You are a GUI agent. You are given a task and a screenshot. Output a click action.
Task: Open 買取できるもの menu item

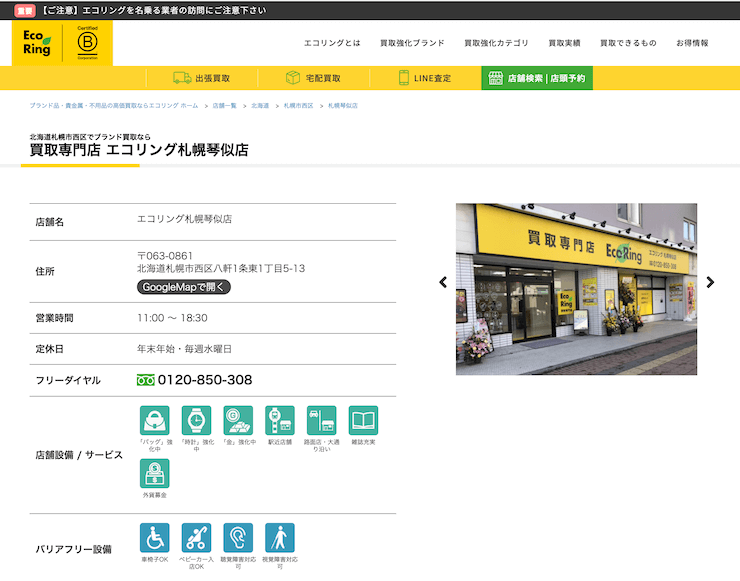coord(628,43)
